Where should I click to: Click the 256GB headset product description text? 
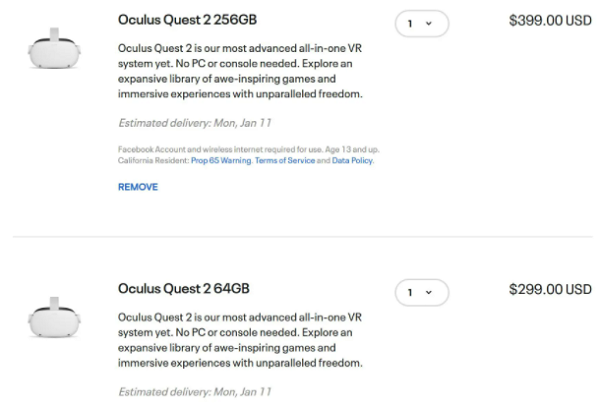(240, 72)
